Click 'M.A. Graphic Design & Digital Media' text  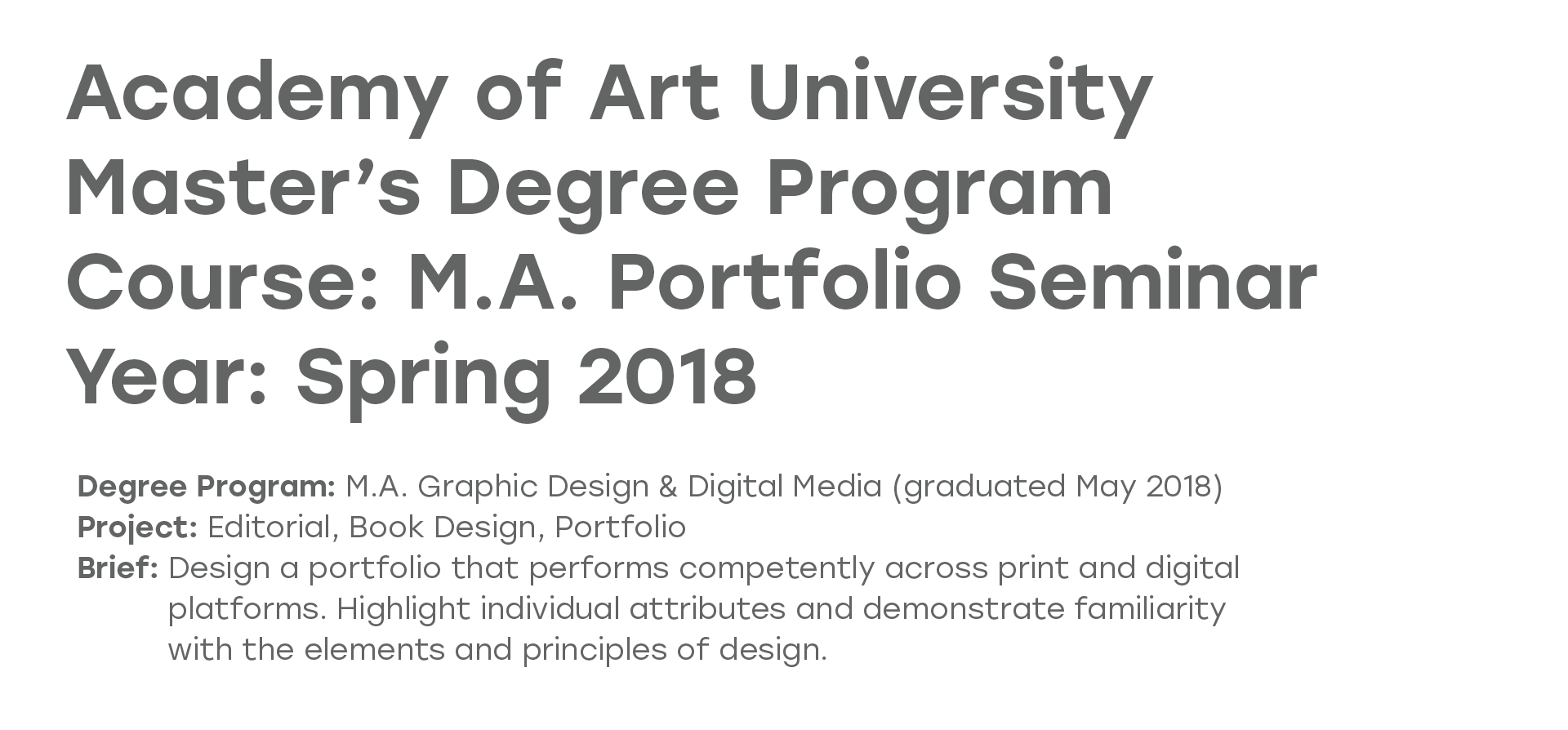coord(612,487)
